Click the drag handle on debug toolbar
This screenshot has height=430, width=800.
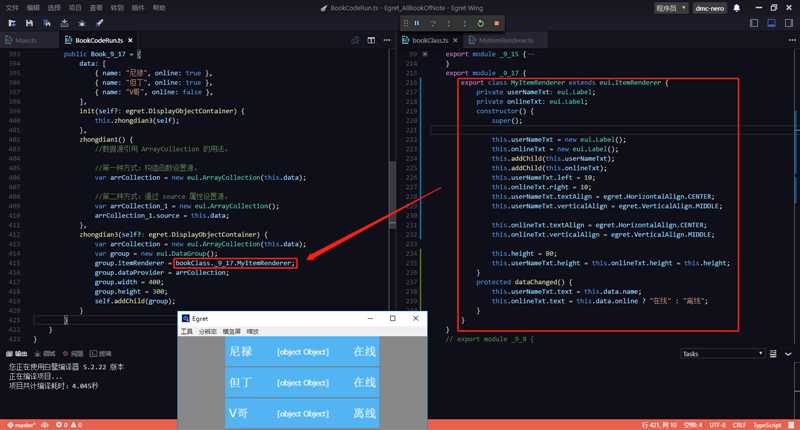(406, 23)
